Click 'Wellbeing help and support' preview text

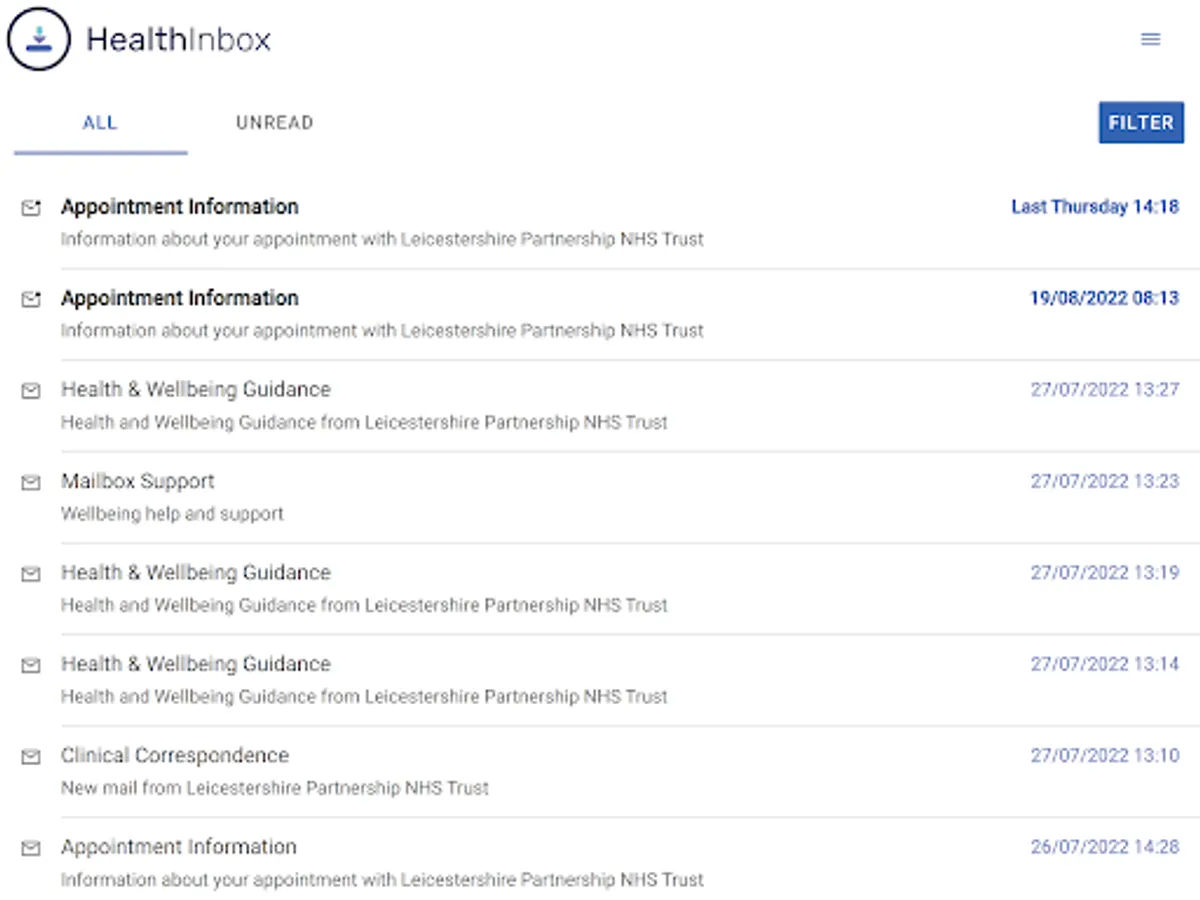click(x=172, y=514)
